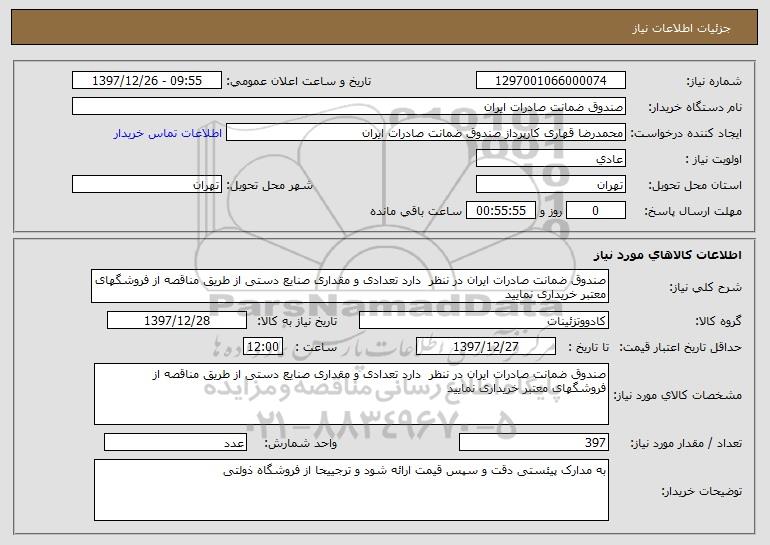Select the delivery city field next to شهر محل تحویل

pyautogui.click(x=147, y=185)
